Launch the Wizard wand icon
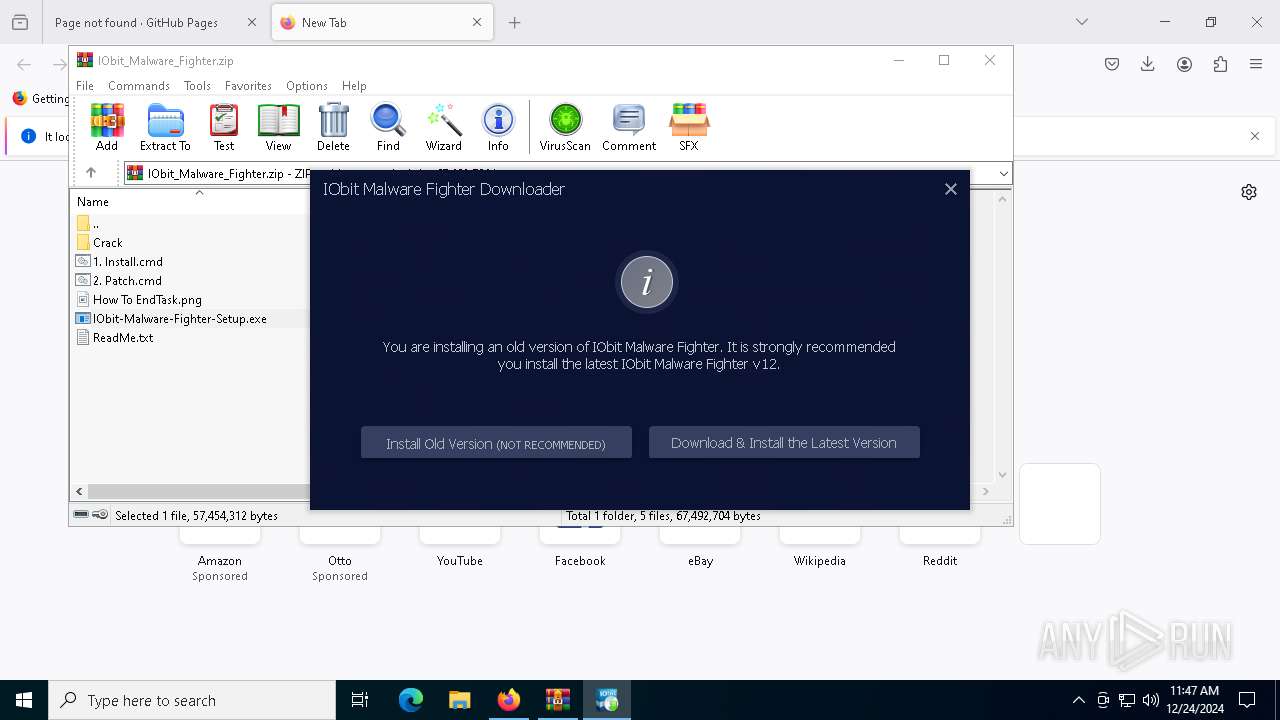Viewport: 1280px width, 720px height. tap(443, 127)
